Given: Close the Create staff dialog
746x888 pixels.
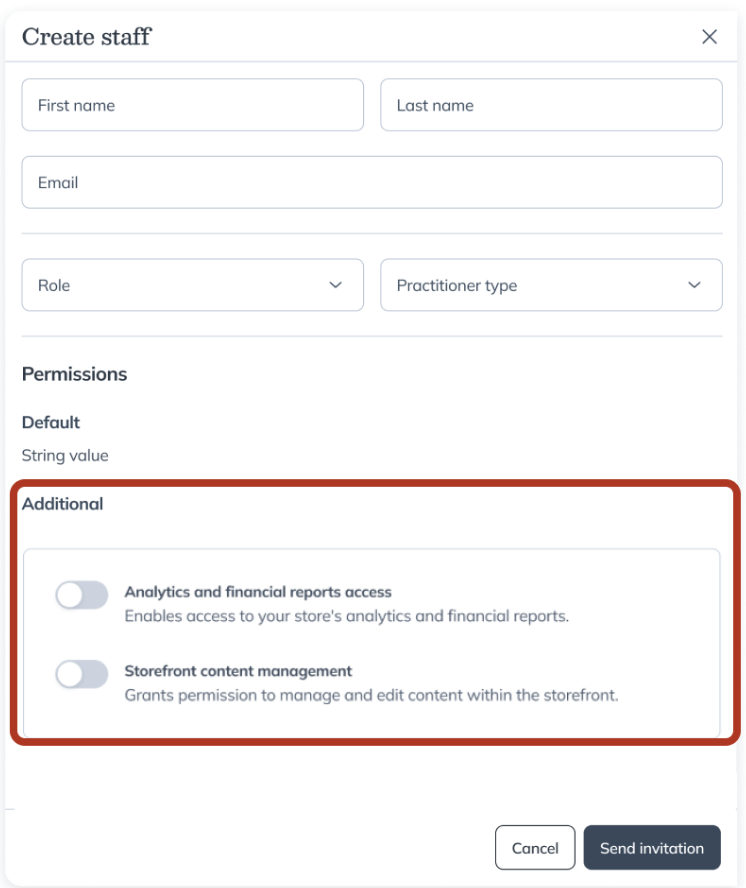Looking at the screenshot, I should click(709, 37).
